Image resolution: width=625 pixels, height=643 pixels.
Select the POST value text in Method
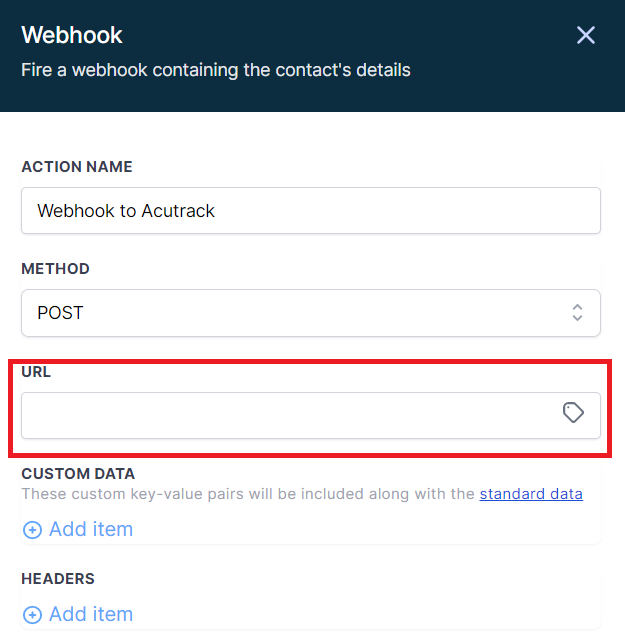[60, 313]
